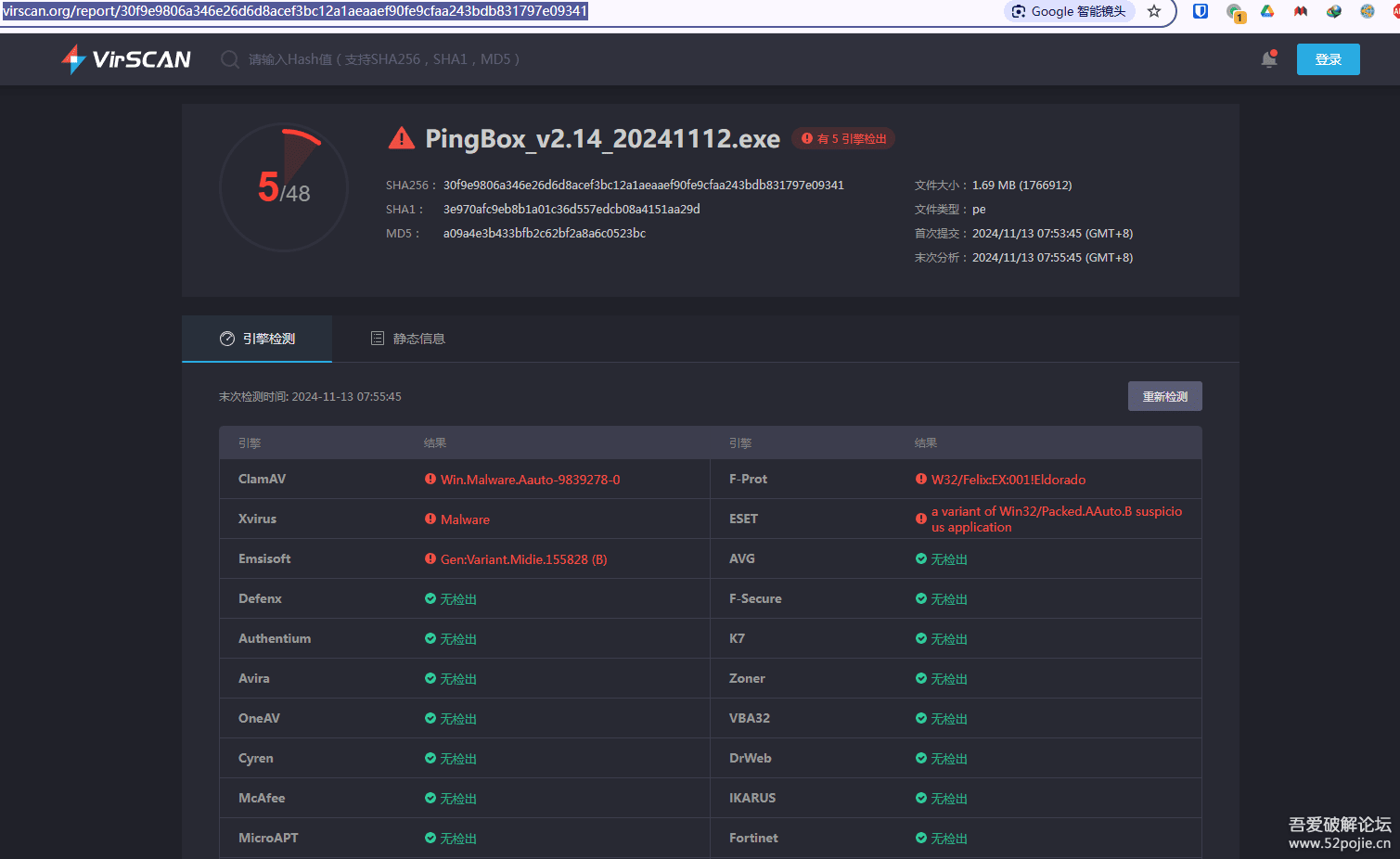Click the Xvirus result text Malware

pyautogui.click(x=465, y=519)
